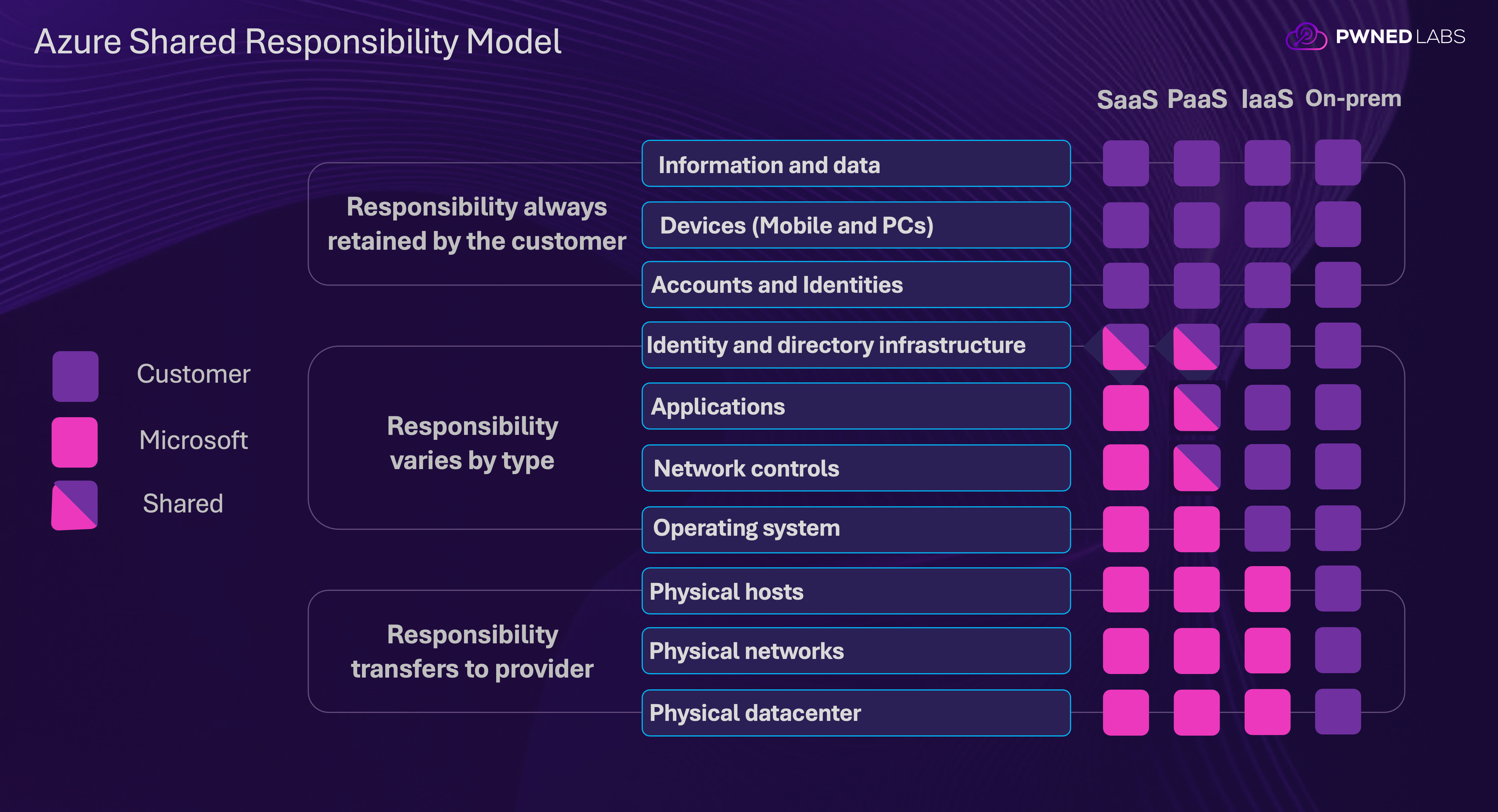1498x812 pixels.
Task: Select the SaaS column header
Action: [x=1126, y=99]
